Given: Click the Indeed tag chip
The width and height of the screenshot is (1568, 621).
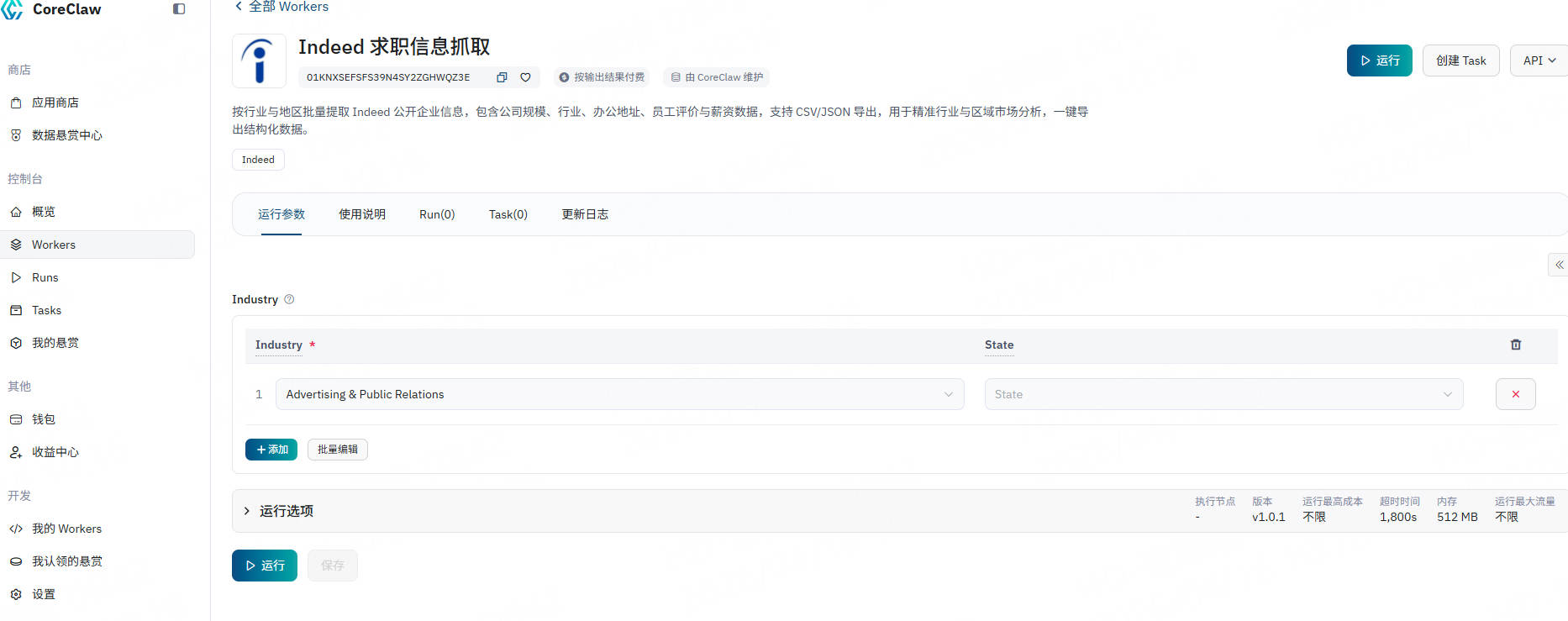Looking at the screenshot, I should (x=258, y=160).
